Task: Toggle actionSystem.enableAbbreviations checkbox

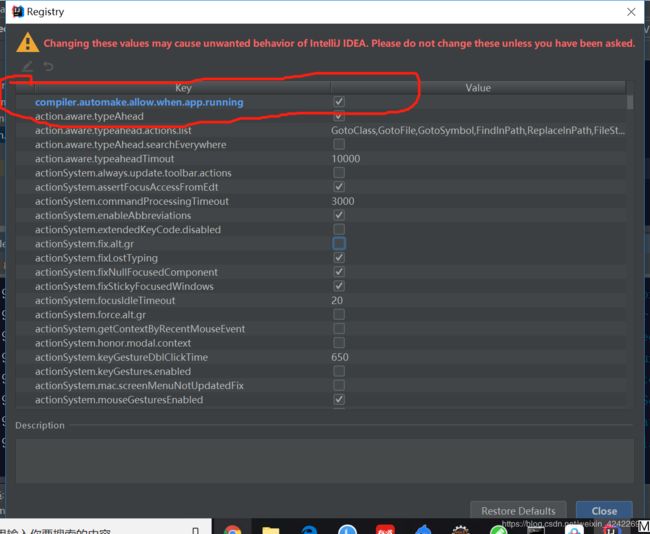Action: pyautogui.click(x=339, y=215)
